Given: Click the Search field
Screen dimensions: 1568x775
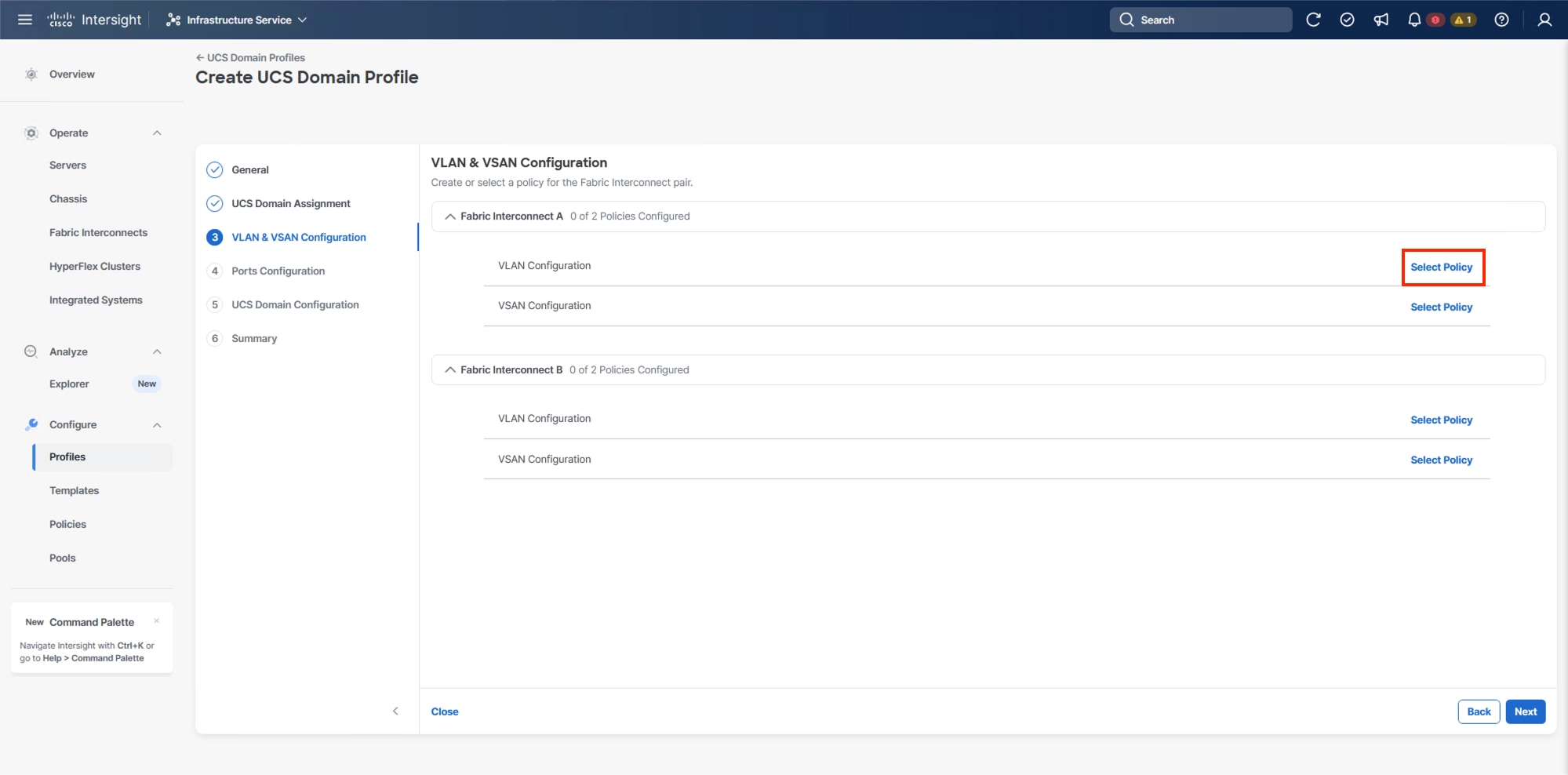Looking at the screenshot, I should 1200,20.
